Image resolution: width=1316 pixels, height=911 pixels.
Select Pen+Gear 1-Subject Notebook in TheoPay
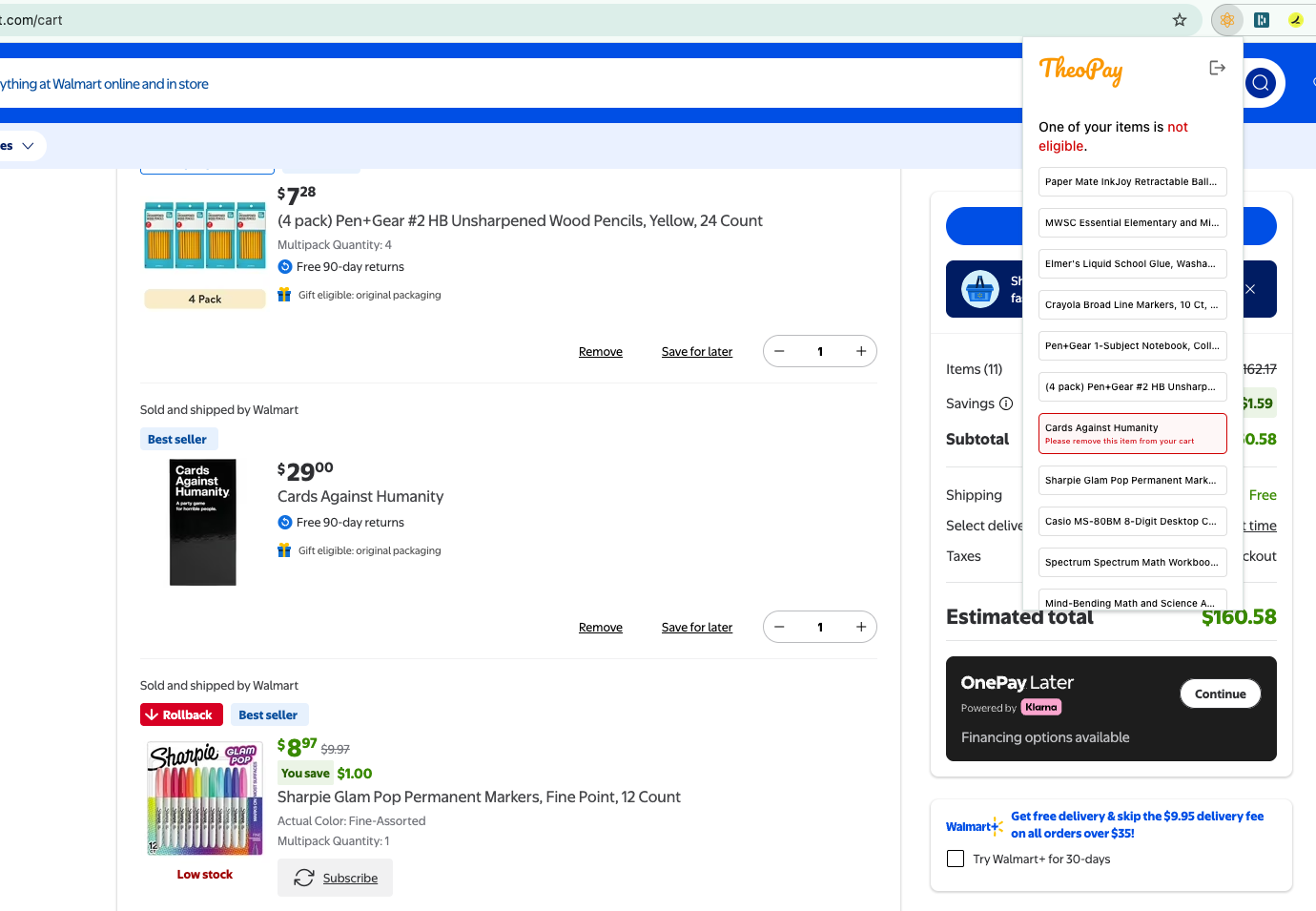click(1133, 345)
